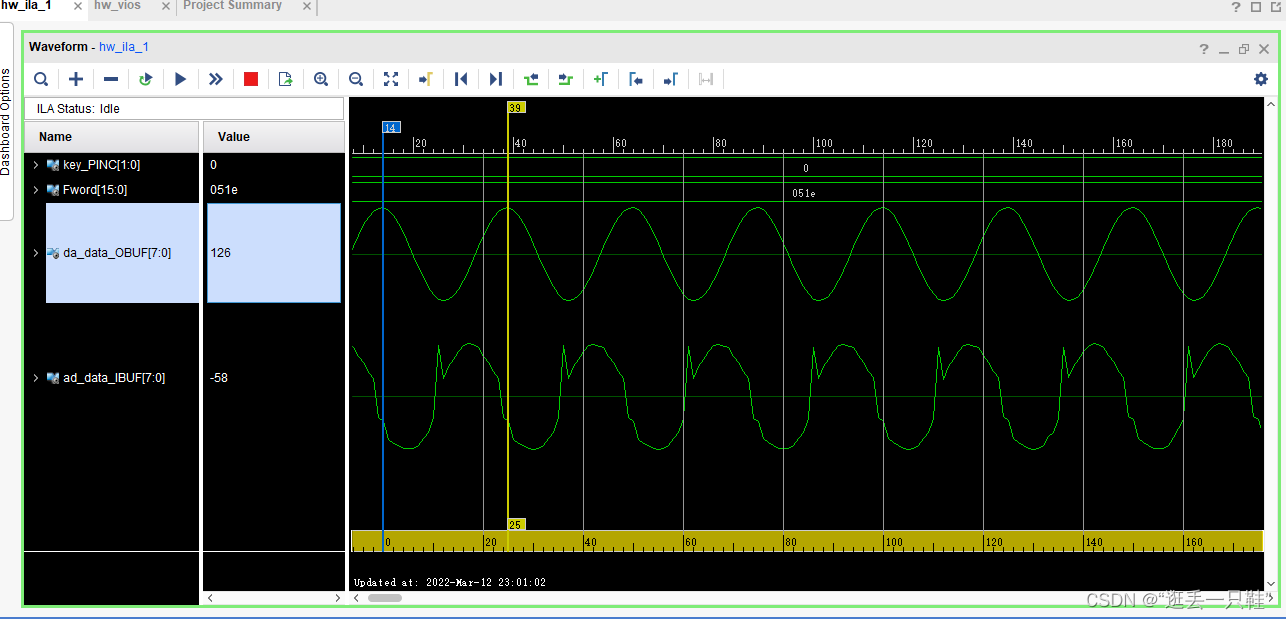Click the Zoom fit icon
Viewport: 1286px width, 619px height.
coord(391,79)
